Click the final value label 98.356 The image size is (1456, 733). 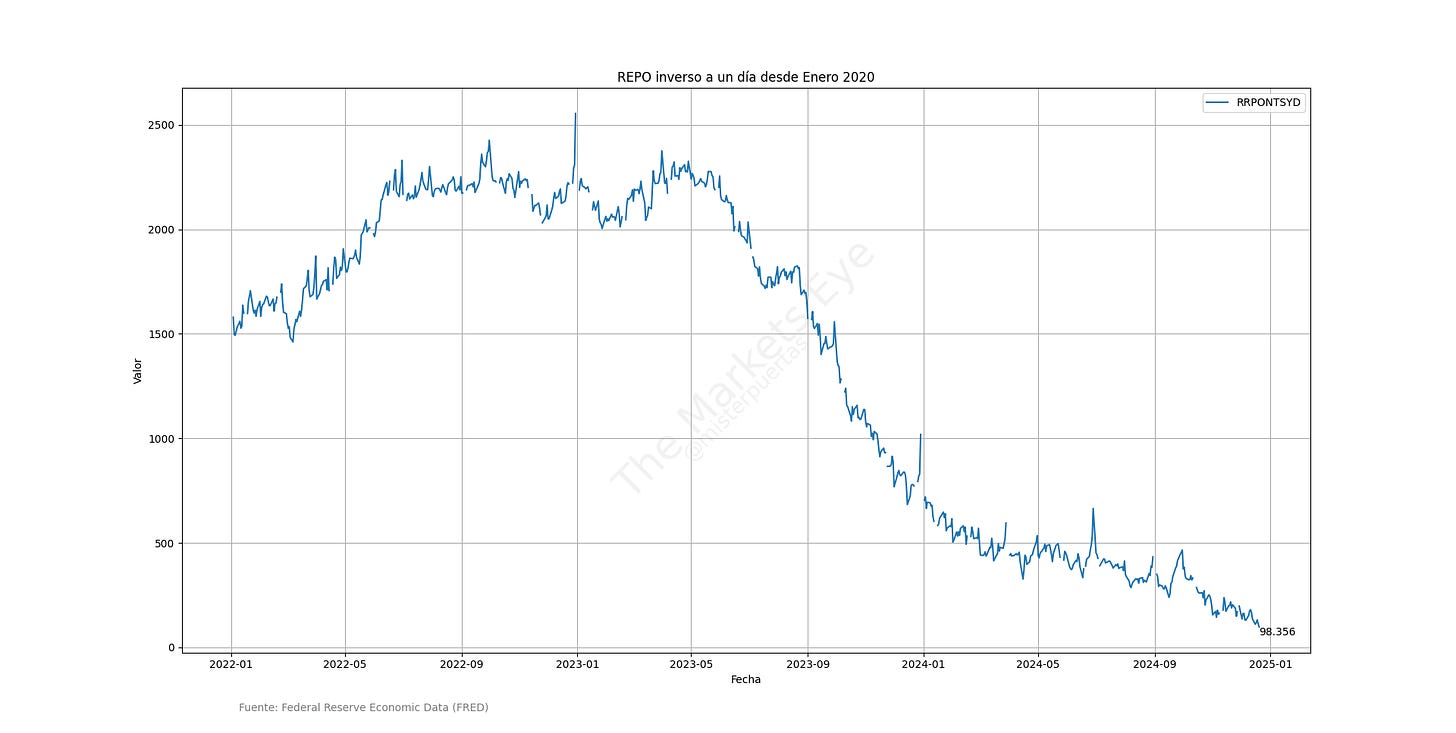click(1277, 632)
